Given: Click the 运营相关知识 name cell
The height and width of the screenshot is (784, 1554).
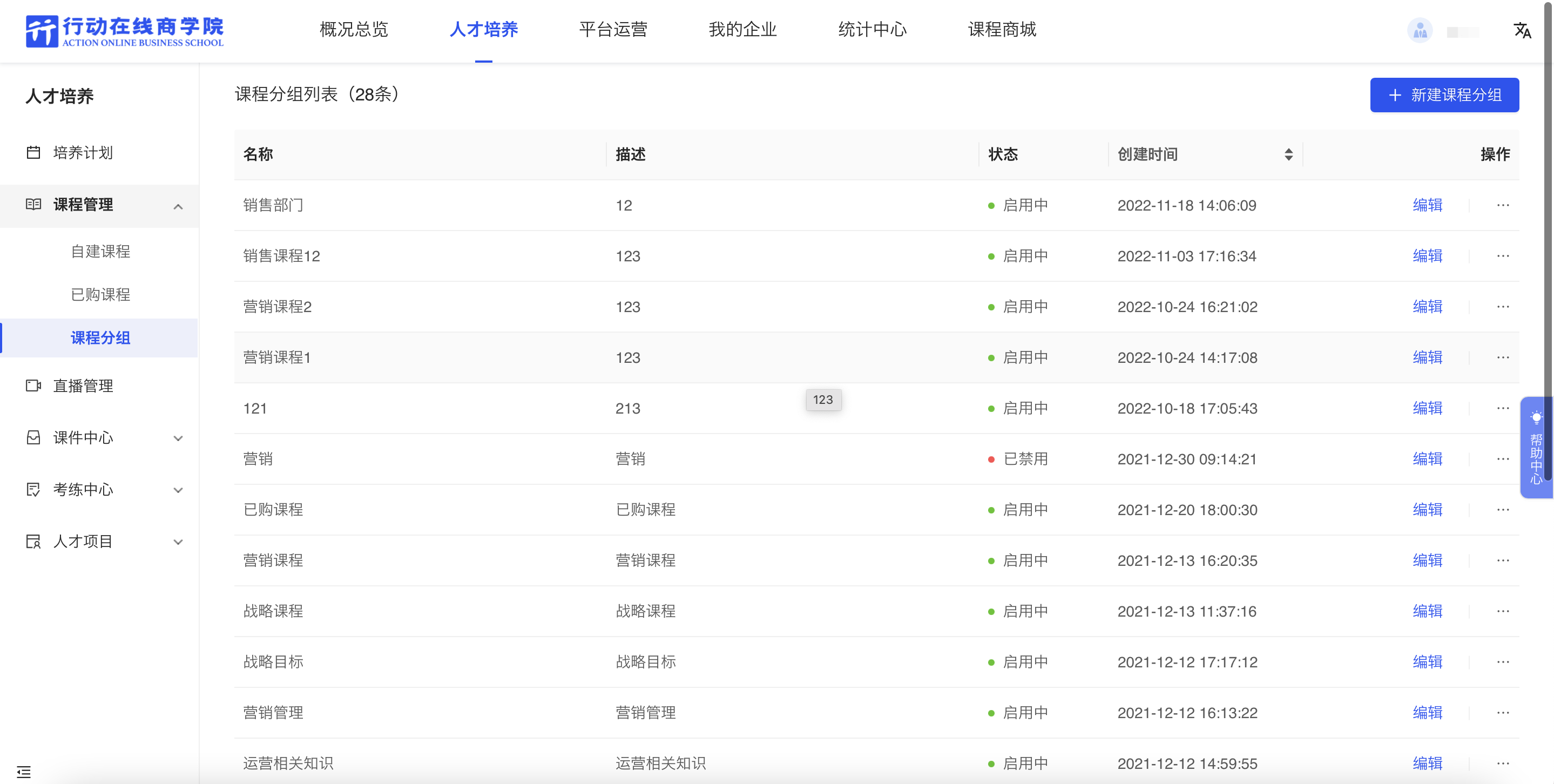Looking at the screenshot, I should [288, 763].
